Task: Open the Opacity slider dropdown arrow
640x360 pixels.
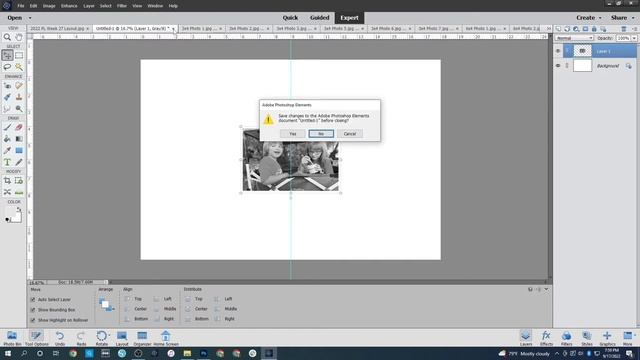Action: point(634,38)
